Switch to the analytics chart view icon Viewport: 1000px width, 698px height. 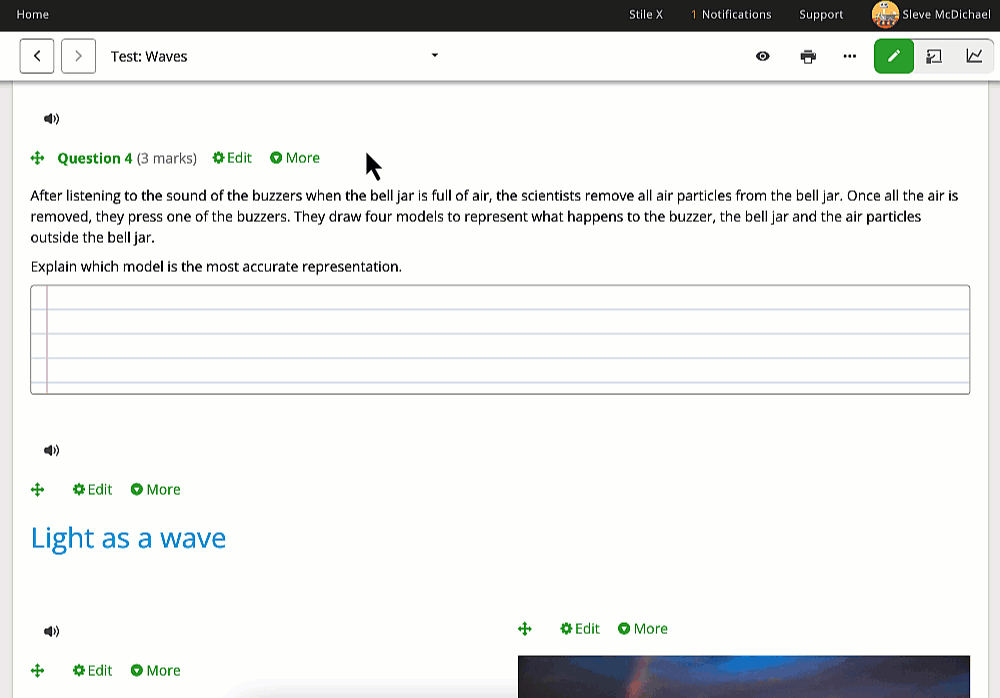(974, 57)
